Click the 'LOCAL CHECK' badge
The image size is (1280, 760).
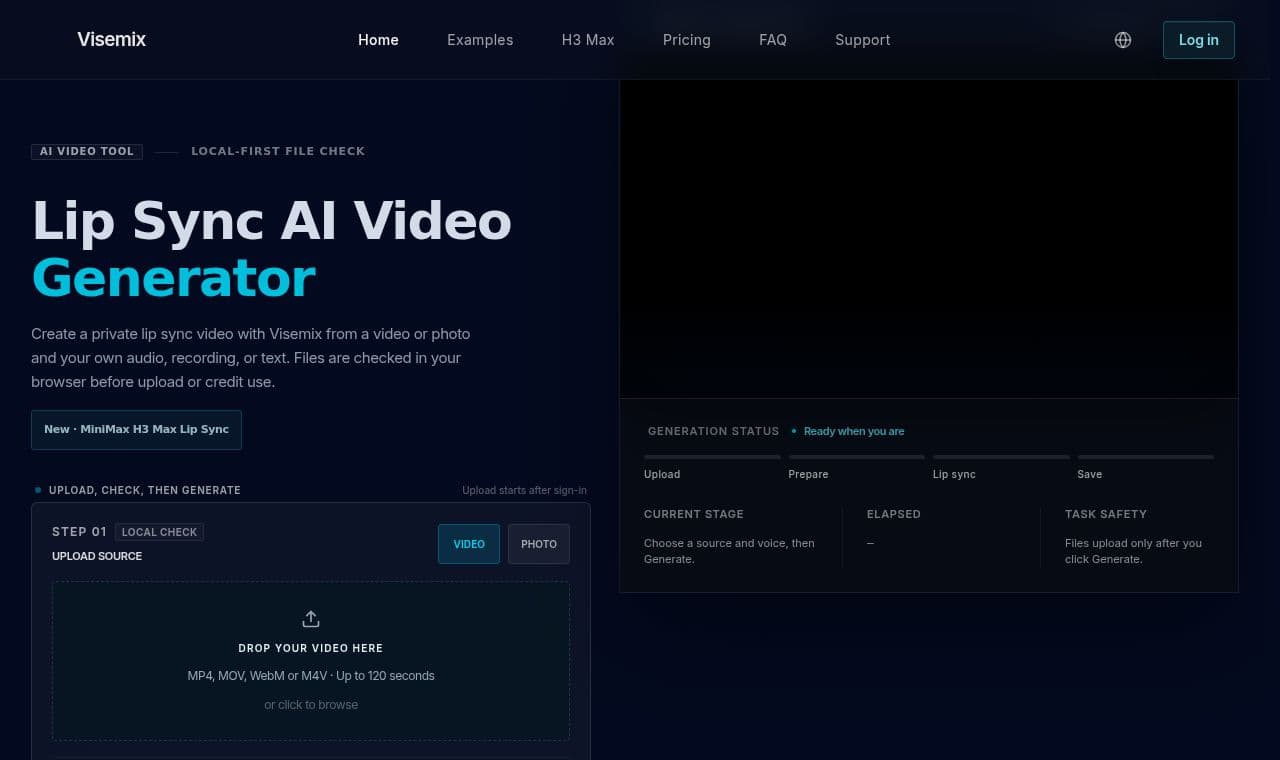159,532
